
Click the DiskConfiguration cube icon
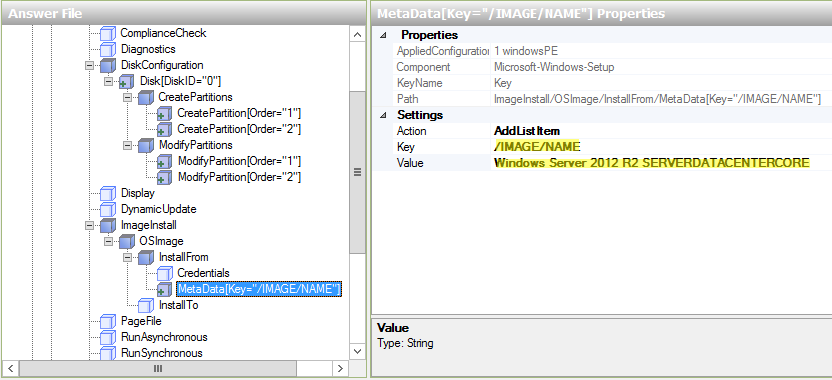108,65
